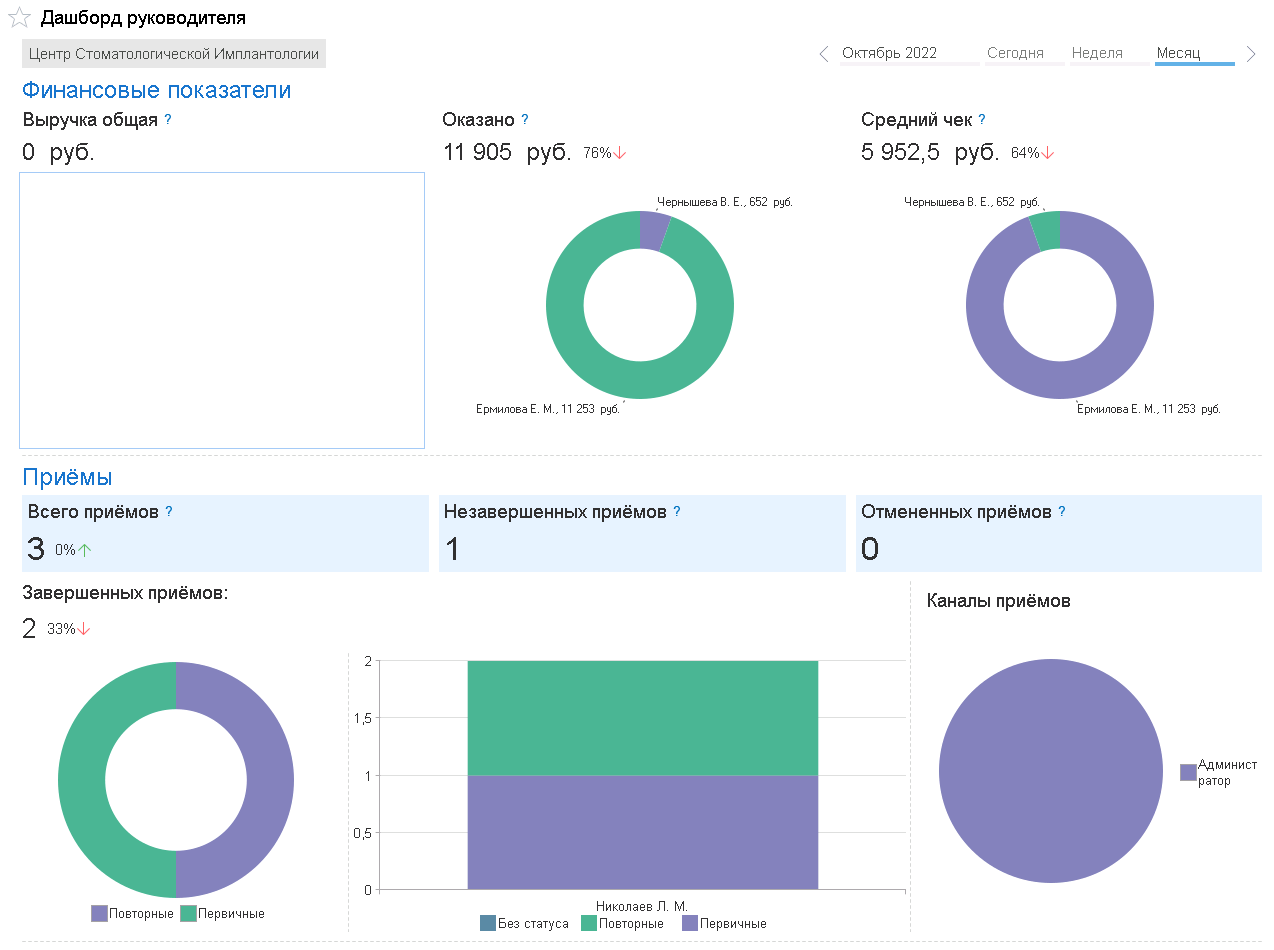Open help tooltip next to Всего приёмов

click(169, 511)
